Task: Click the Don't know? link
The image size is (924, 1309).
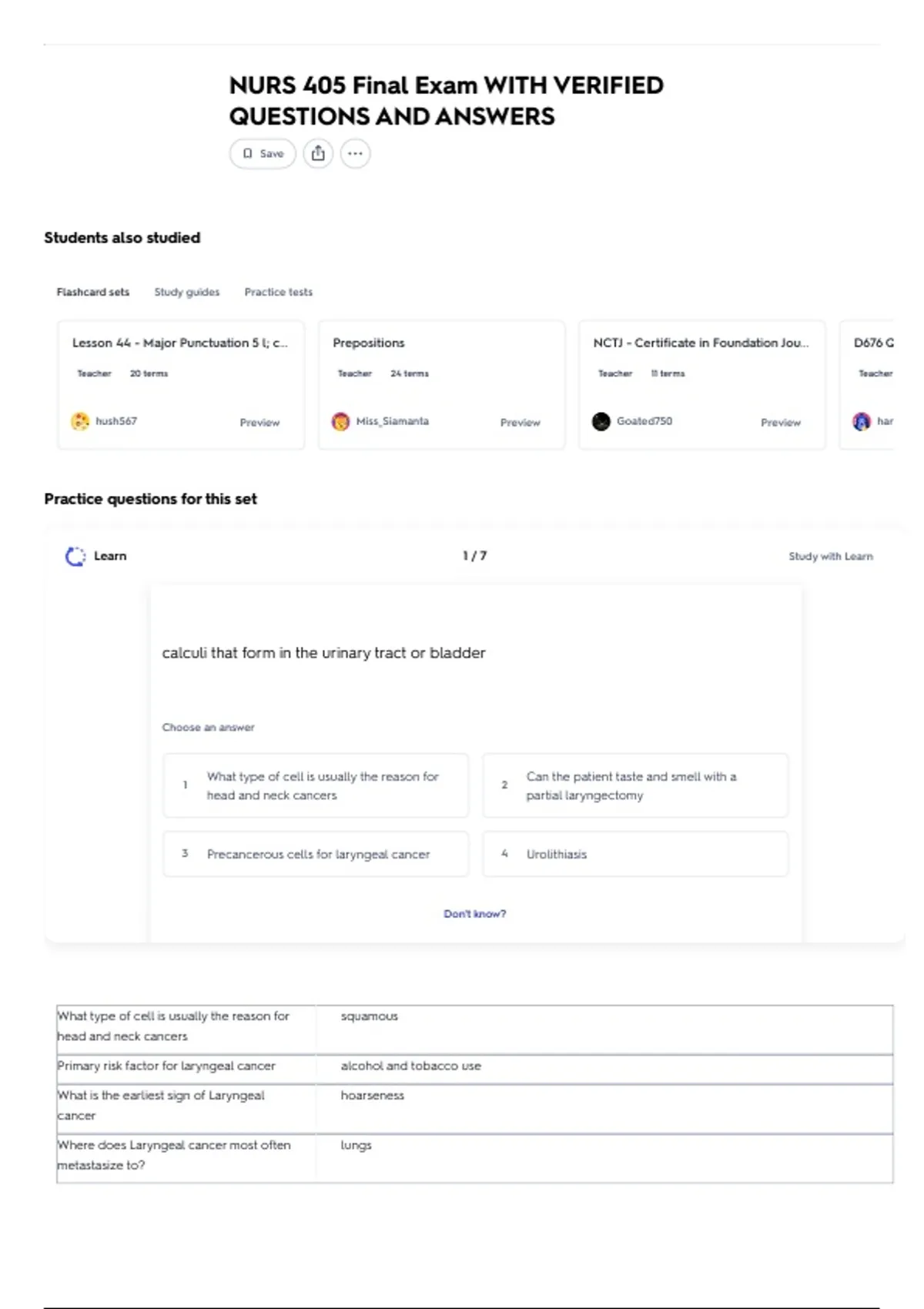Action: tap(475, 914)
